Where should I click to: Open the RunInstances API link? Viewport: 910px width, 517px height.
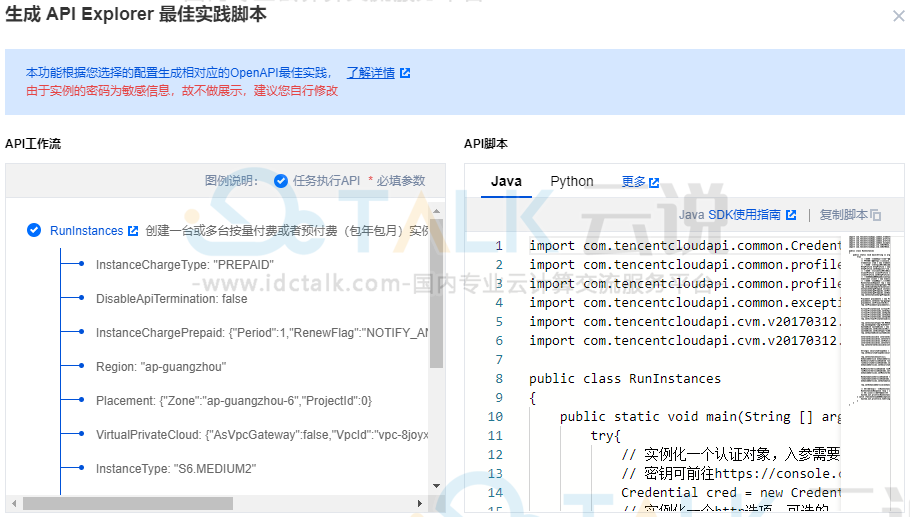[x=86, y=231]
